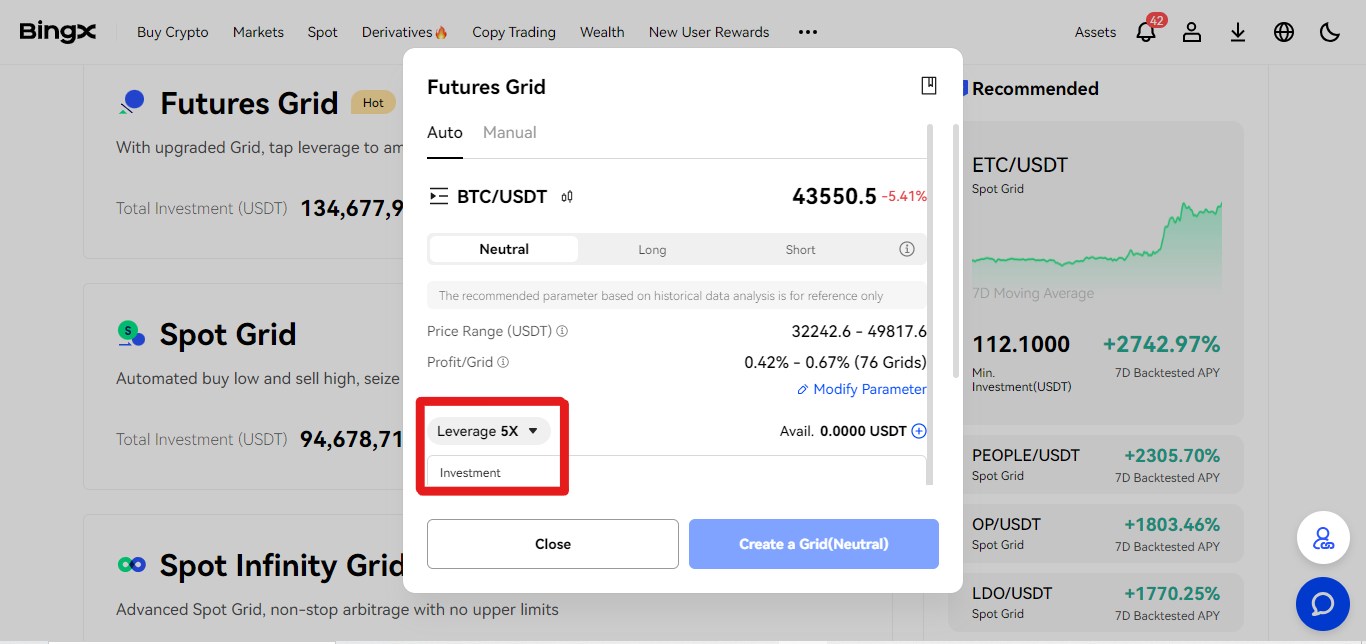Open the language globe icon
Screen dimensions: 1366x644
pos(1284,32)
